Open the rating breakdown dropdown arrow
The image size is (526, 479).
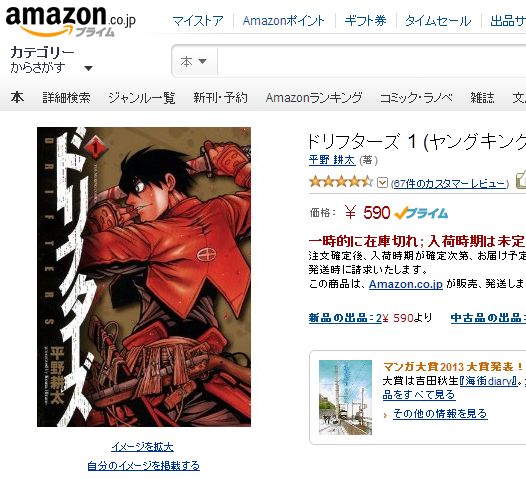(382, 182)
